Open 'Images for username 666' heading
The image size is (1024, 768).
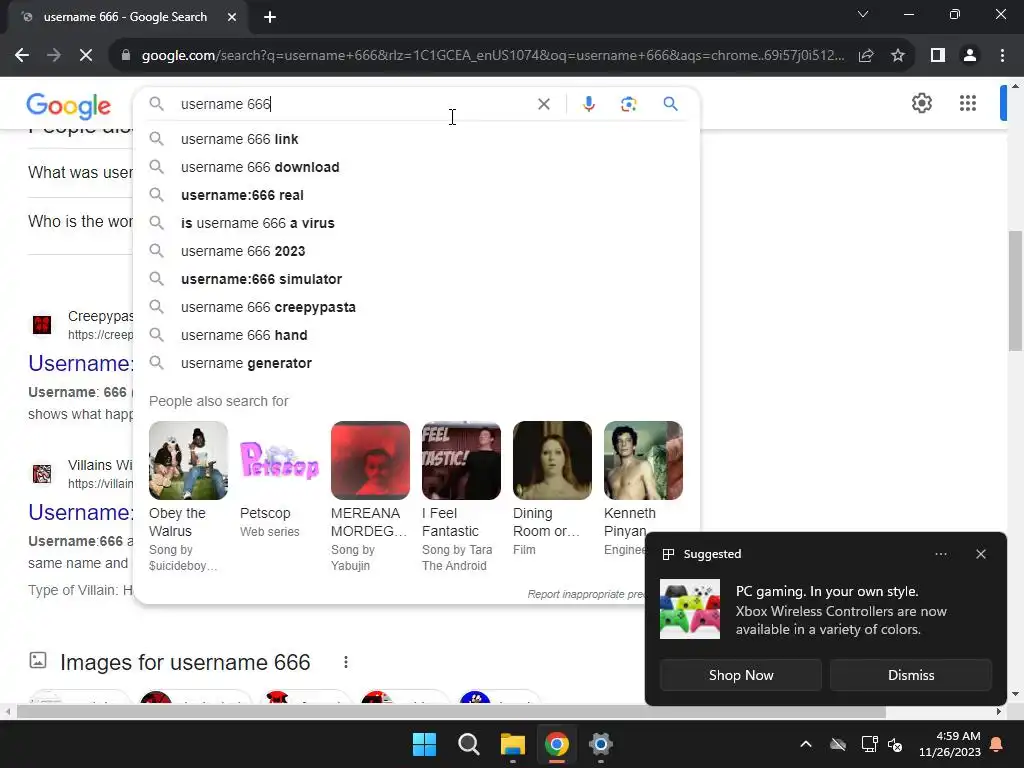185,662
